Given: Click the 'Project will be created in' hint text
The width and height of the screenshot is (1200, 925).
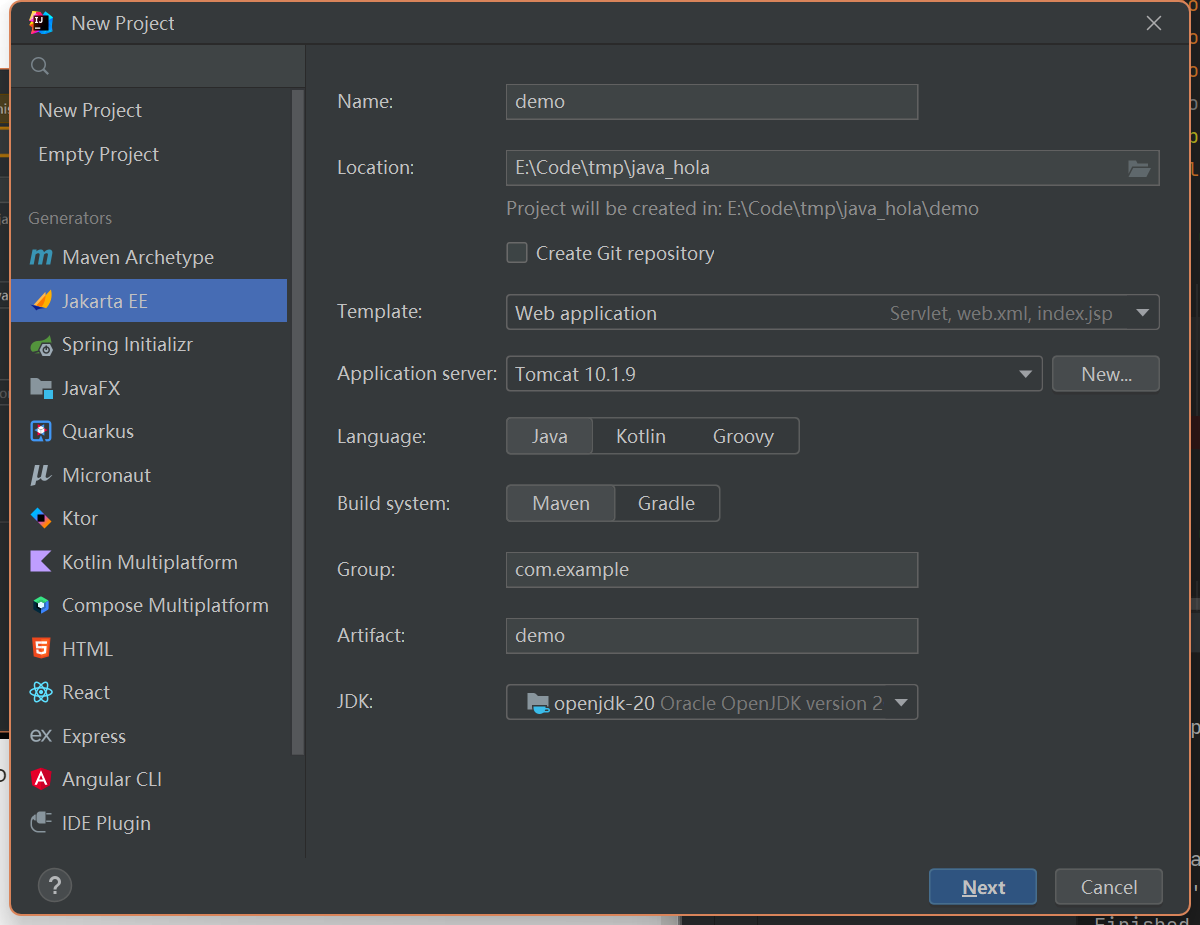Looking at the screenshot, I should click(742, 209).
